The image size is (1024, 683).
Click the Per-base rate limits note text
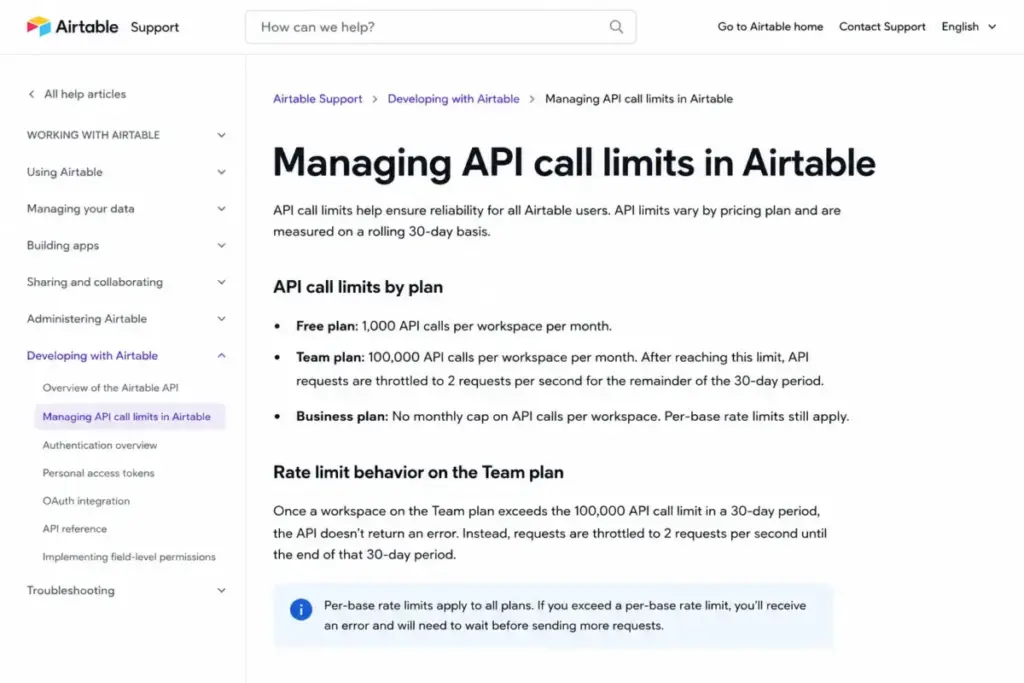point(565,615)
